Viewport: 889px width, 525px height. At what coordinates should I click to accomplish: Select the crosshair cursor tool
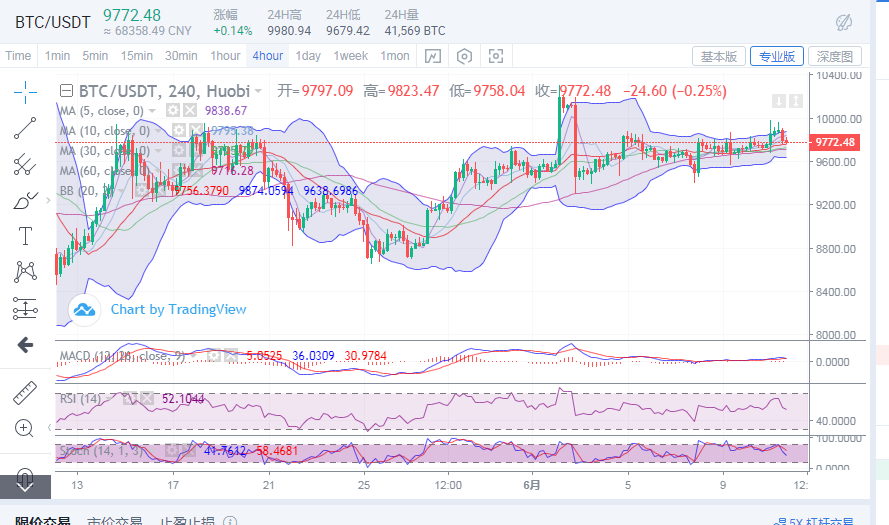click(25, 91)
